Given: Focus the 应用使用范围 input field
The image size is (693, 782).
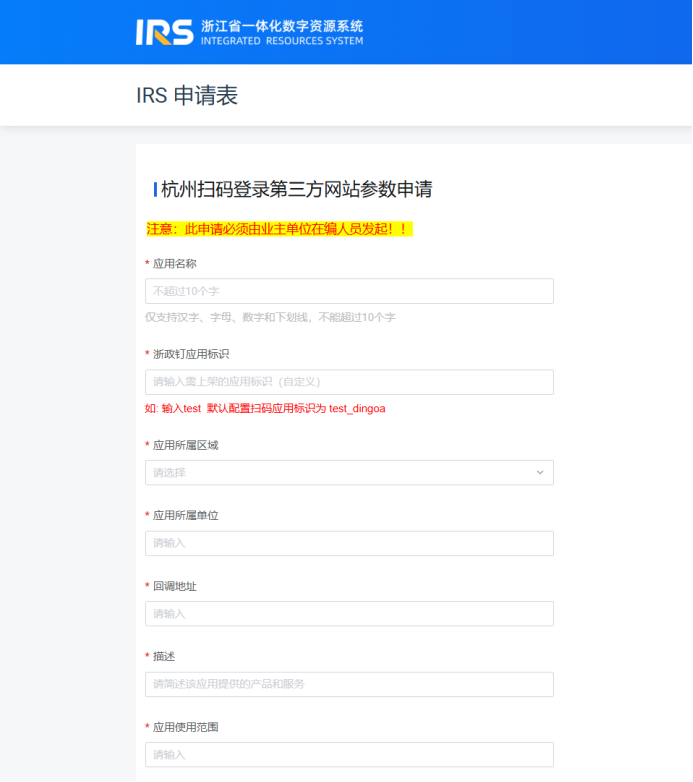Looking at the screenshot, I should tap(349, 755).
